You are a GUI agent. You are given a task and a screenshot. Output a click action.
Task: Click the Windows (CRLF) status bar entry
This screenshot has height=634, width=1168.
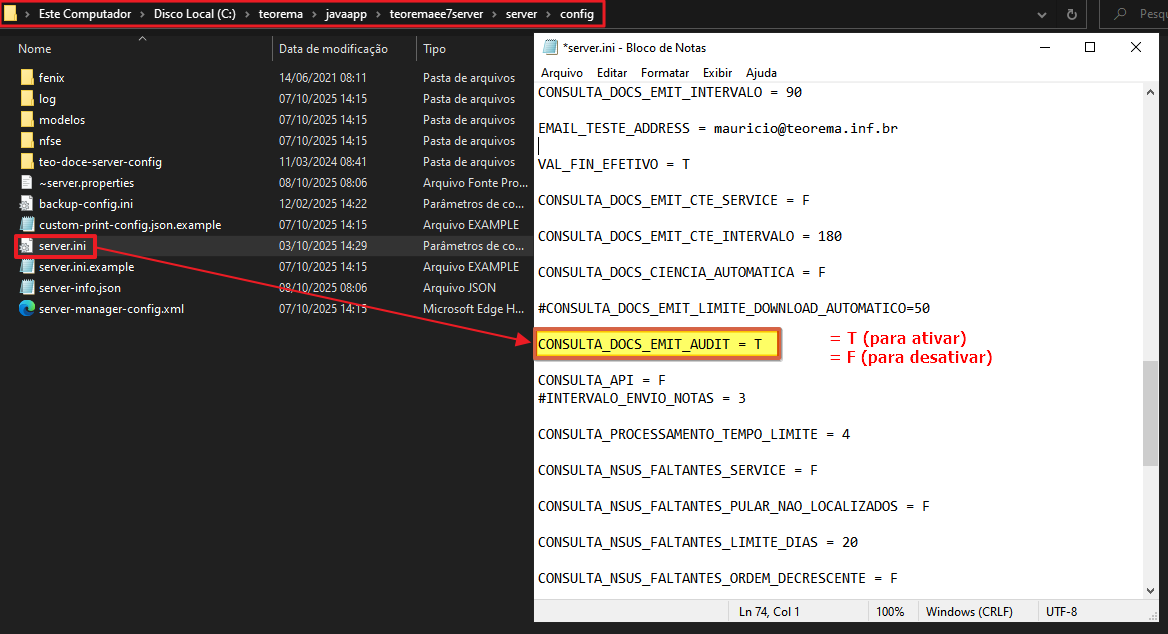click(x=969, y=612)
